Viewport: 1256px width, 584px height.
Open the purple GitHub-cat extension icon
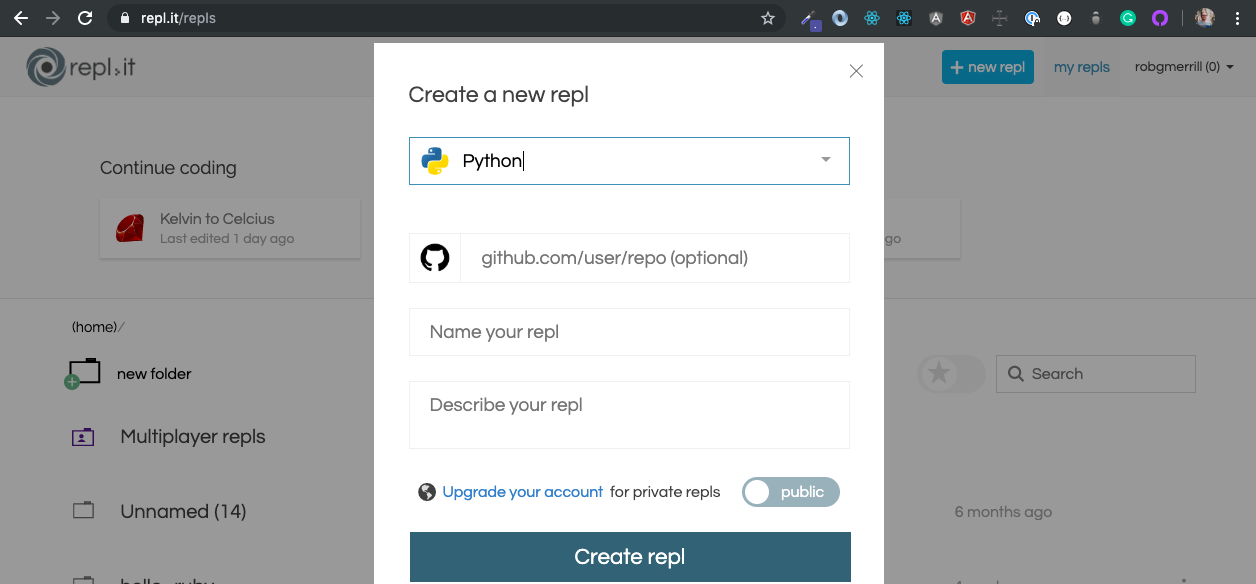pyautogui.click(x=1160, y=18)
